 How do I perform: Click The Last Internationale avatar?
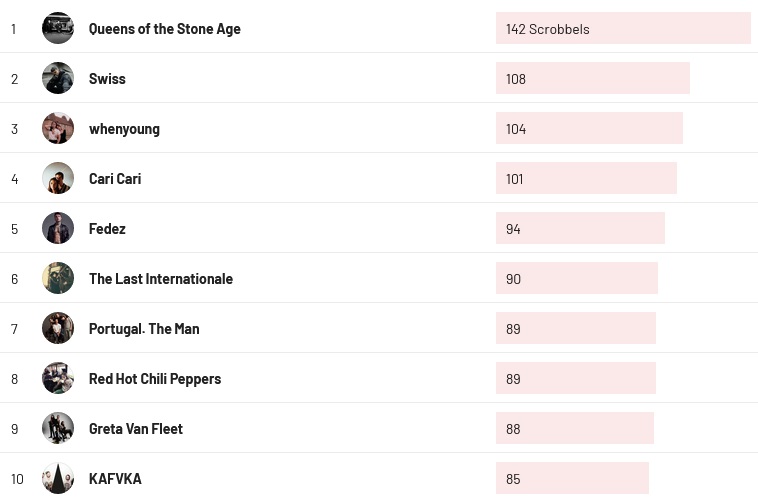point(58,278)
